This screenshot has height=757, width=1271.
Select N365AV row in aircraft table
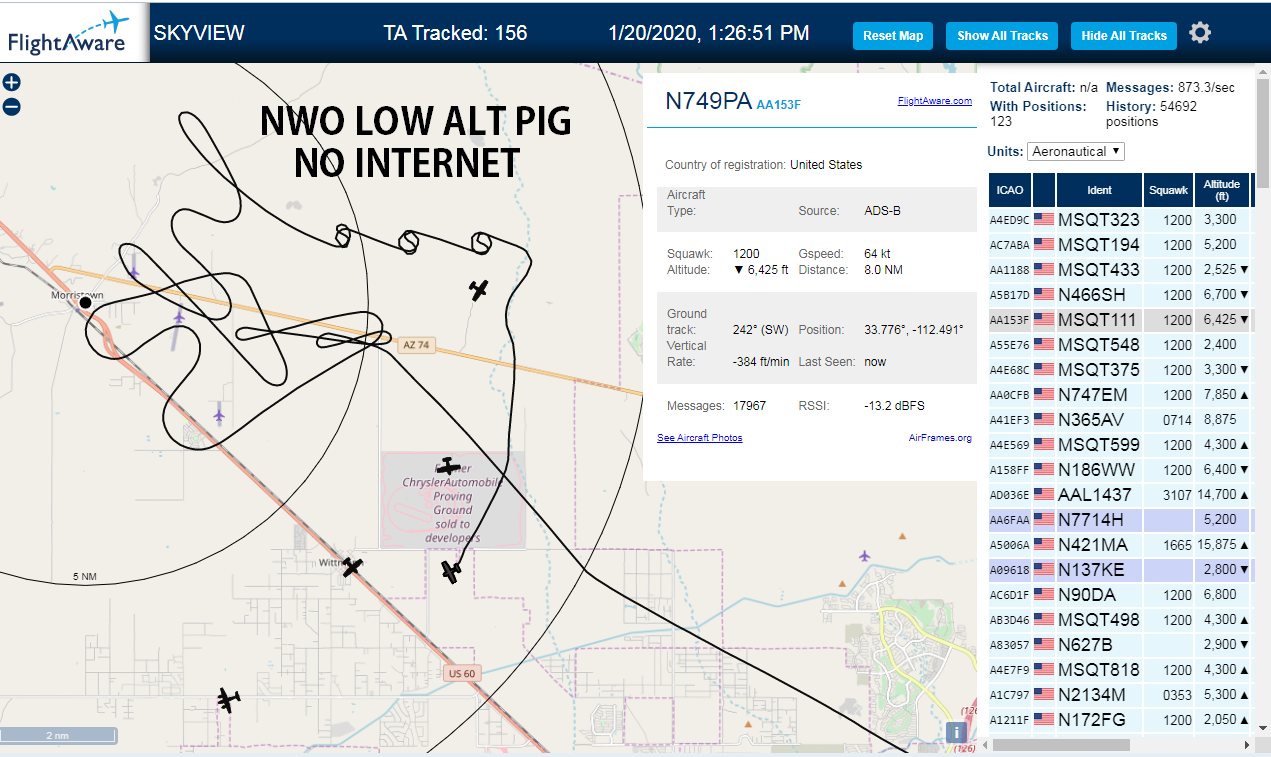(x=1119, y=419)
